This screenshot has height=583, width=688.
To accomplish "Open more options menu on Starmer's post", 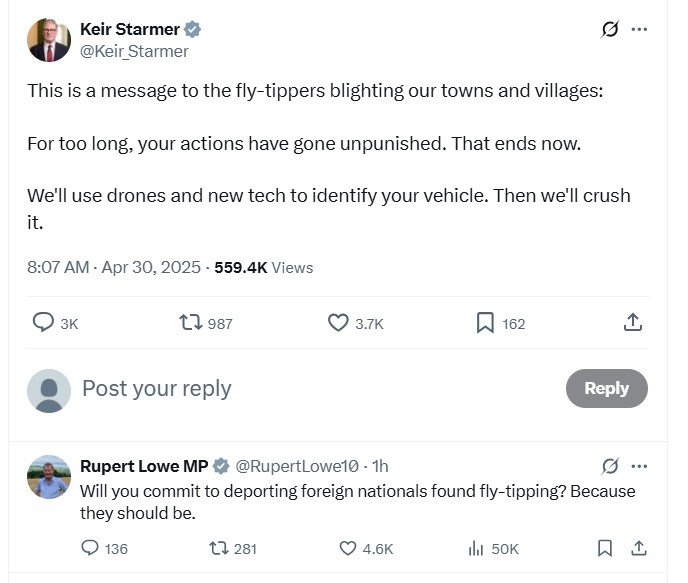I will (x=640, y=29).
